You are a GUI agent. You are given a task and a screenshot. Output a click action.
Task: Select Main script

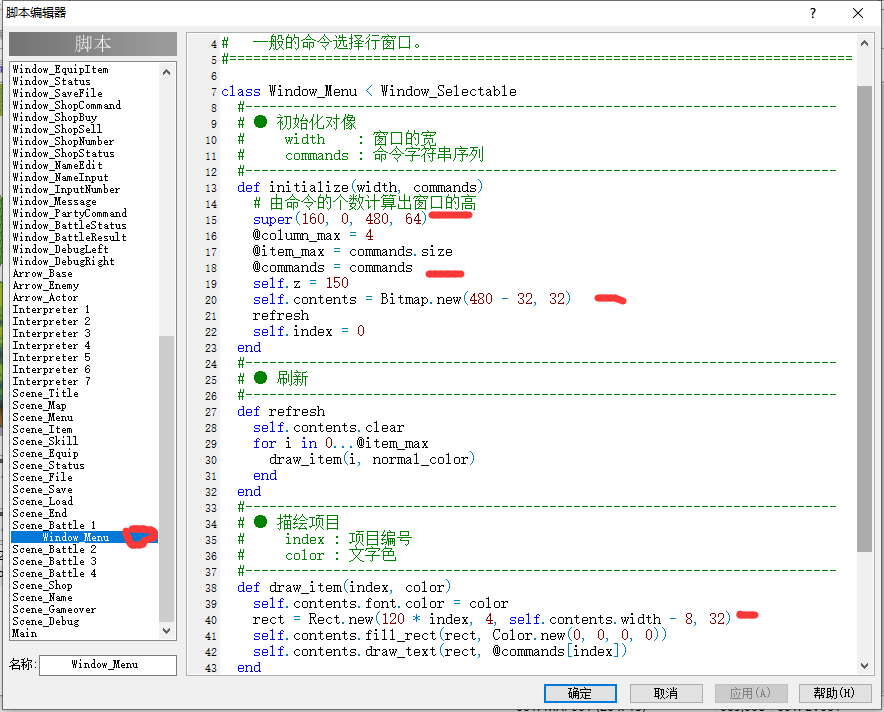click(x=25, y=633)
